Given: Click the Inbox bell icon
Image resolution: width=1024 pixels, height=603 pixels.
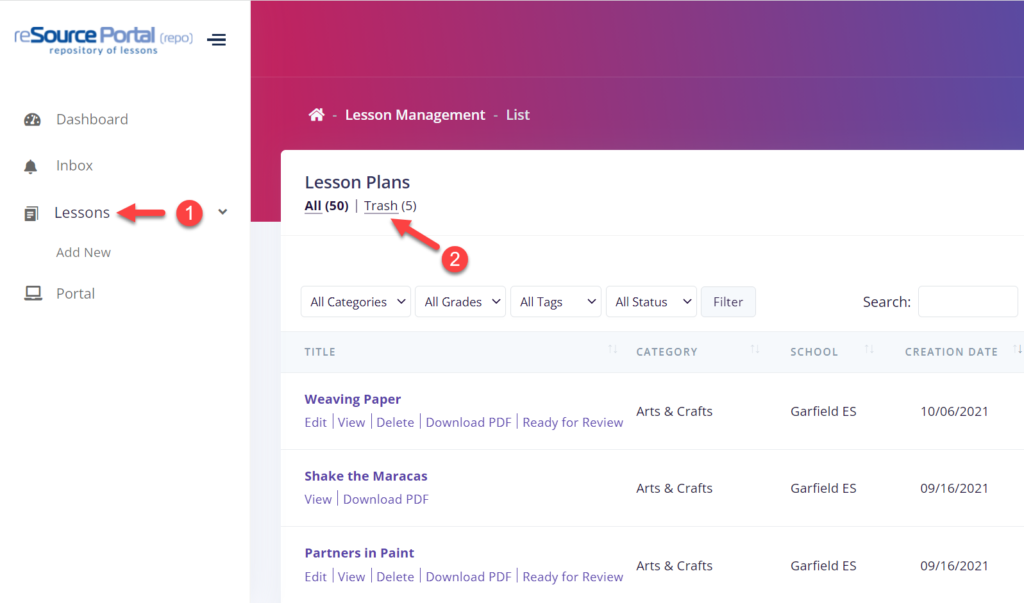Looking at the screenshot, I should pos(31,166).
